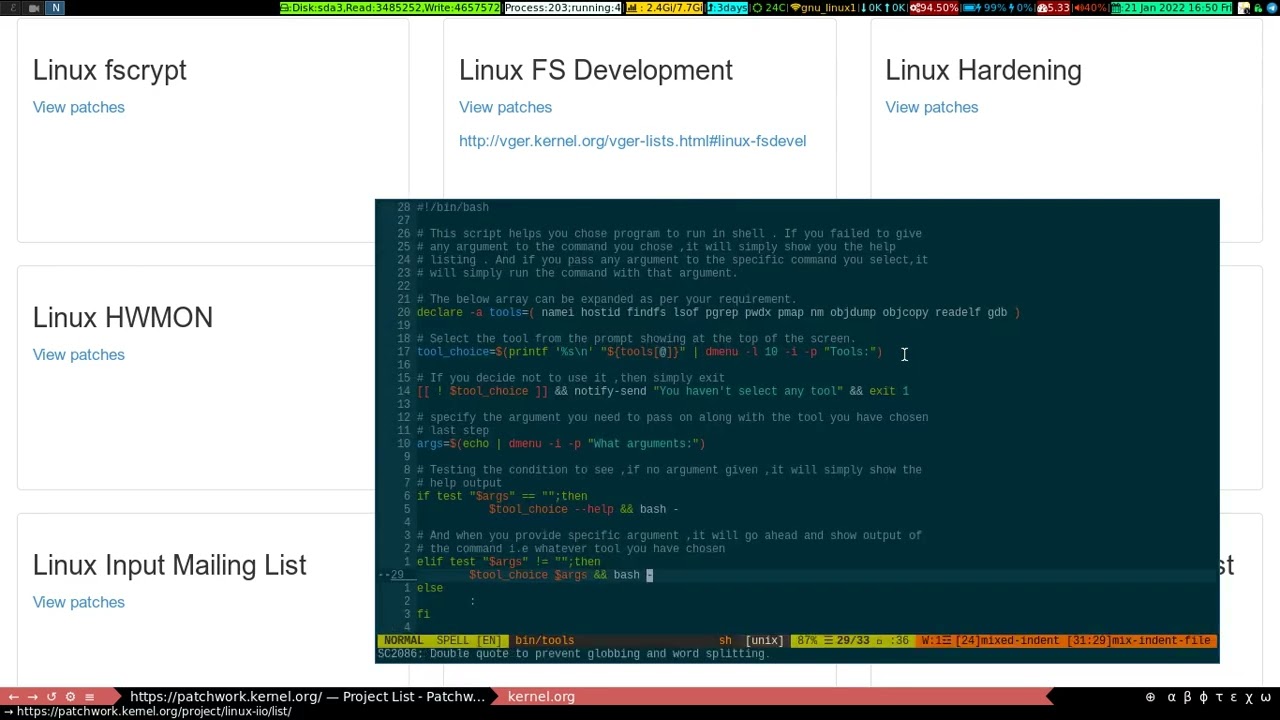This screenshot has height=720, width=1280.
Task: Click the omega symbol in bottom bar
Action: tap(1265, 697)
